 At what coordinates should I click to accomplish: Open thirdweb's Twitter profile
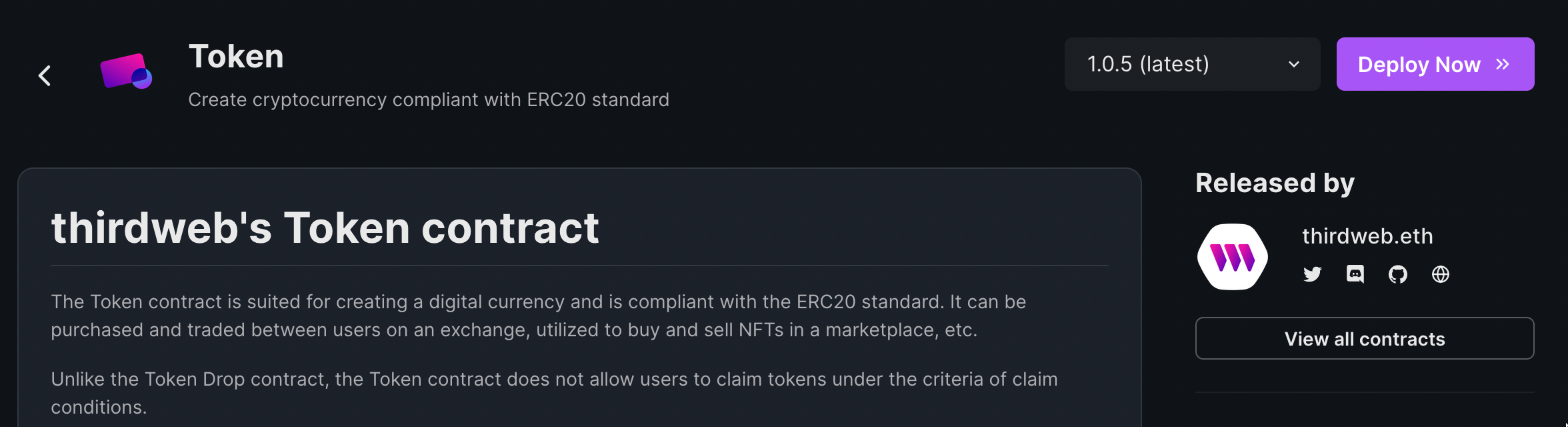pyautogui.click(x=1312, y=274)
